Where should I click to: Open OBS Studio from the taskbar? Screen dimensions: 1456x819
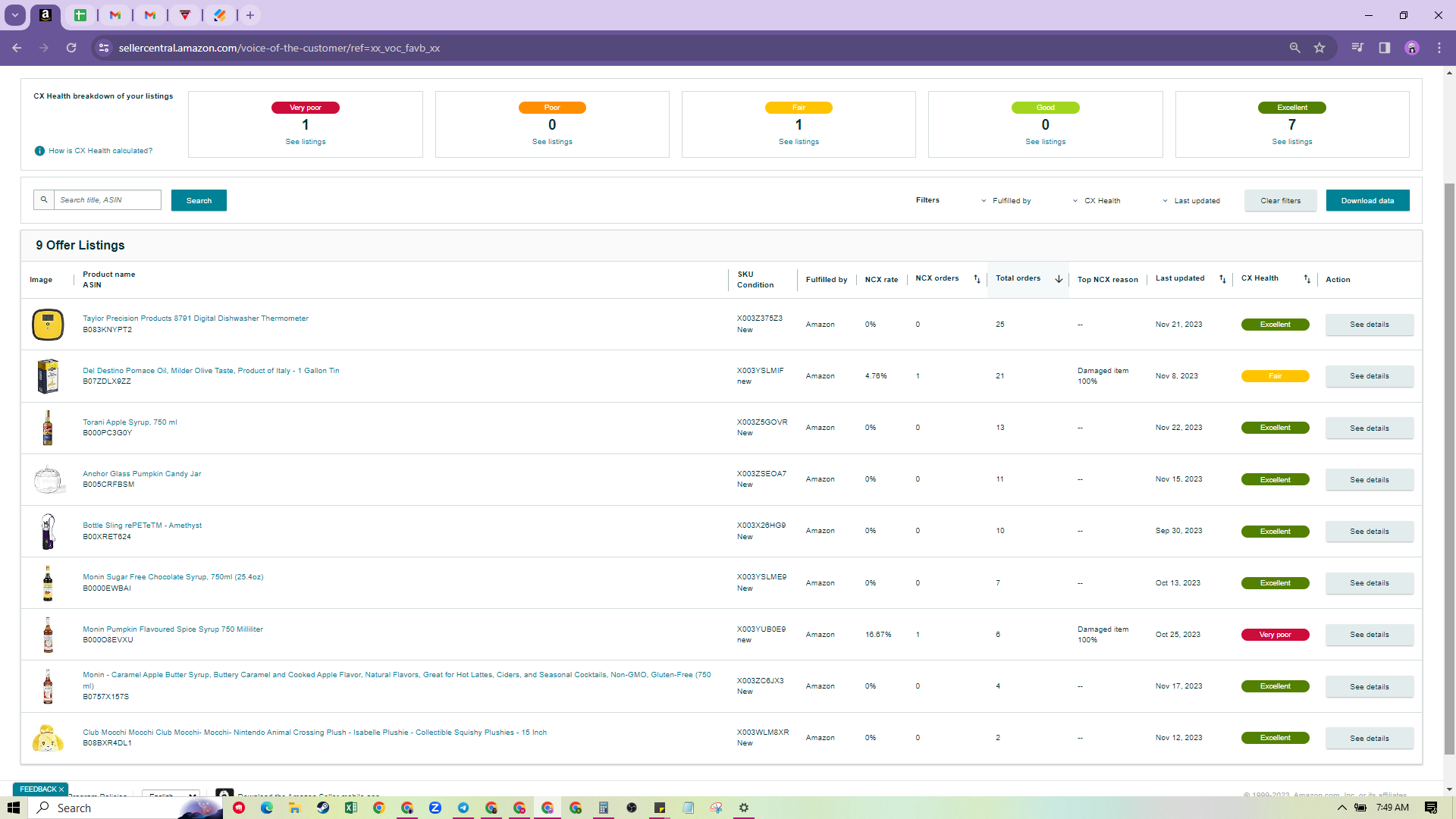(x=632, y=808)
